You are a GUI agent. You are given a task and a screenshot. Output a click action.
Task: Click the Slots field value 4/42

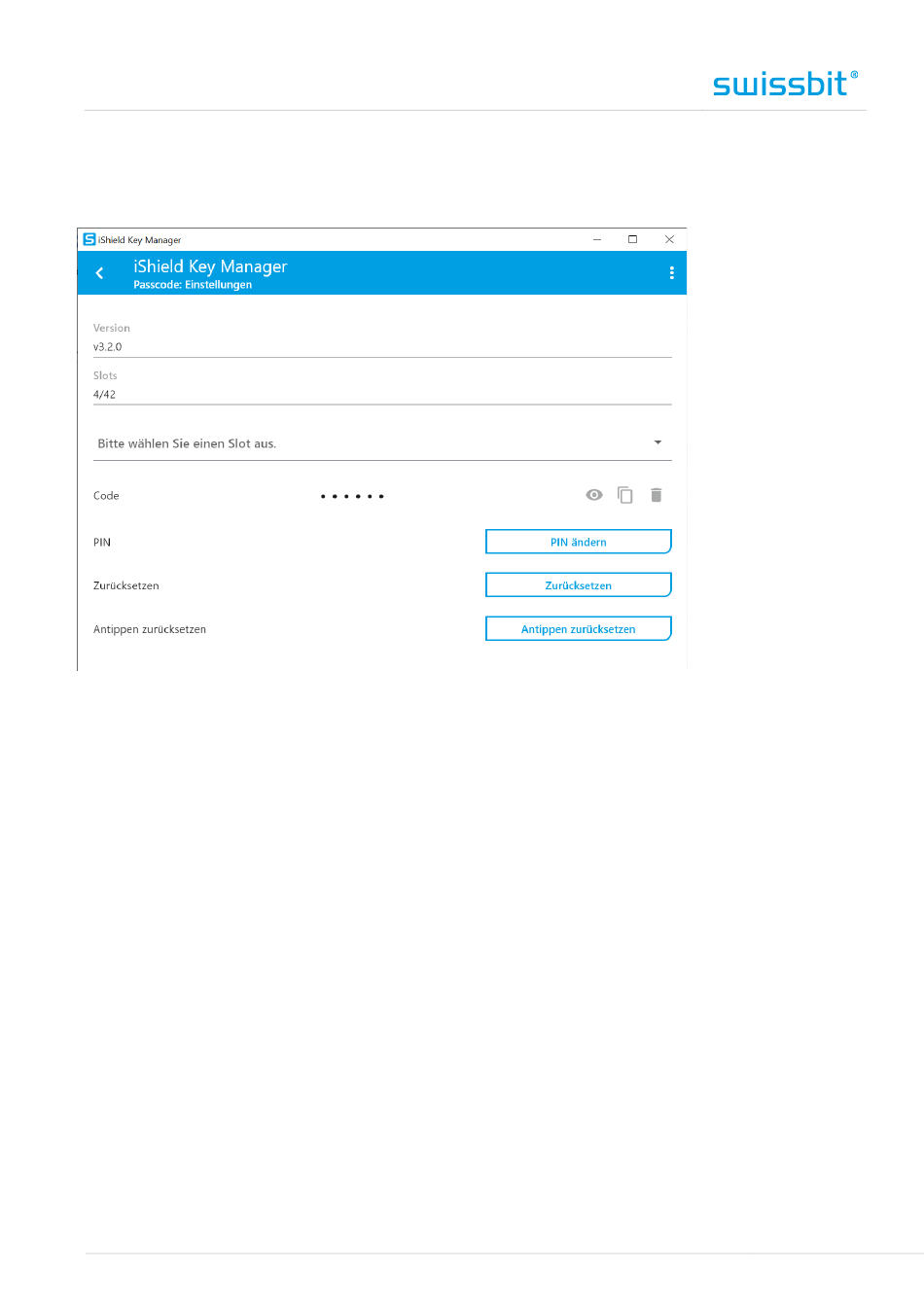(x=104, y=395)
